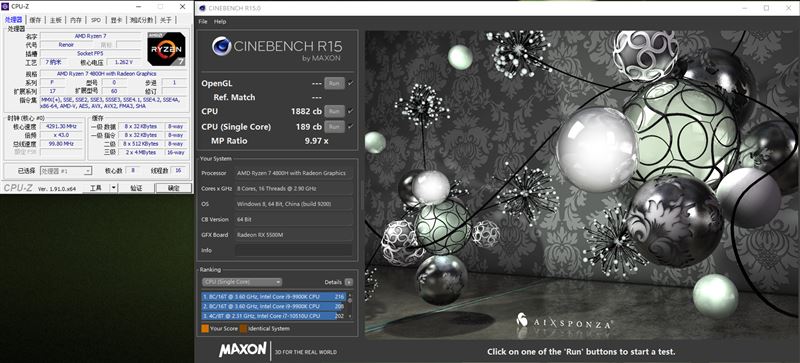The width and height of the screenshot is (800, 363).
Task: Click the MAXON logo at the bottom
Action: [x=242, y=350]
